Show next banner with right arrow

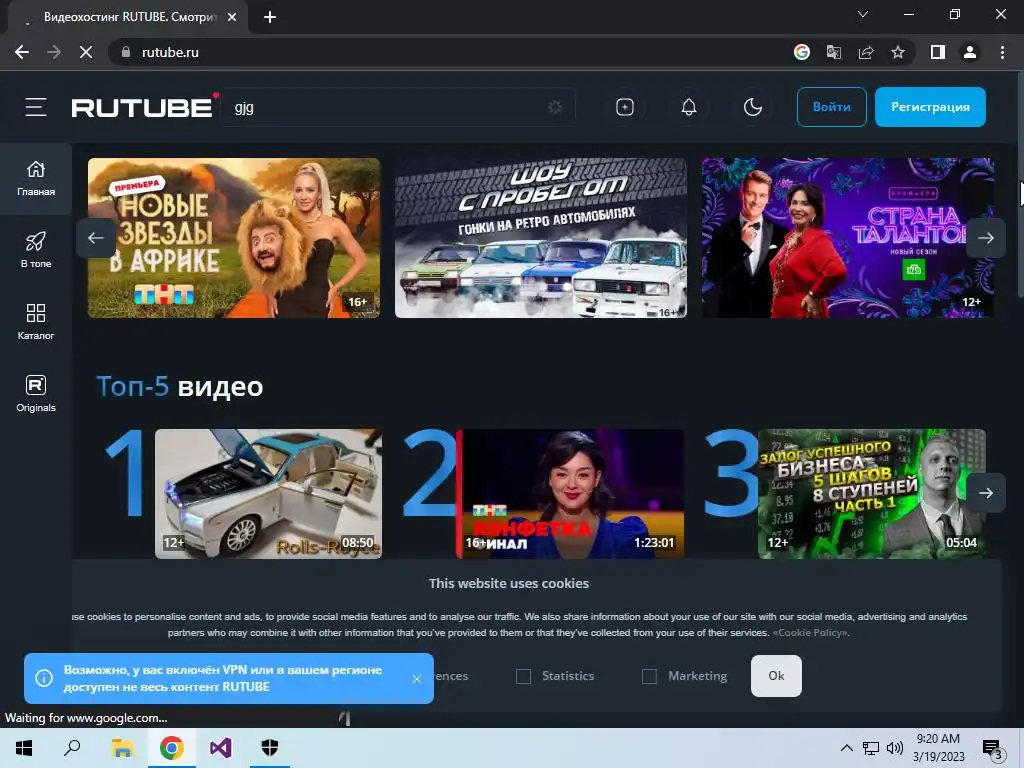(x=986, y=238)
